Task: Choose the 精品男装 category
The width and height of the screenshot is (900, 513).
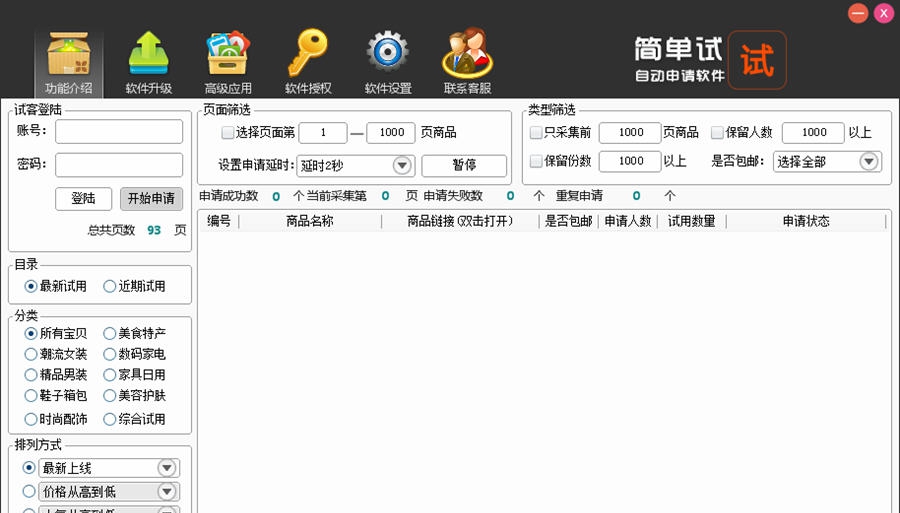Action: tap(31, 375)
